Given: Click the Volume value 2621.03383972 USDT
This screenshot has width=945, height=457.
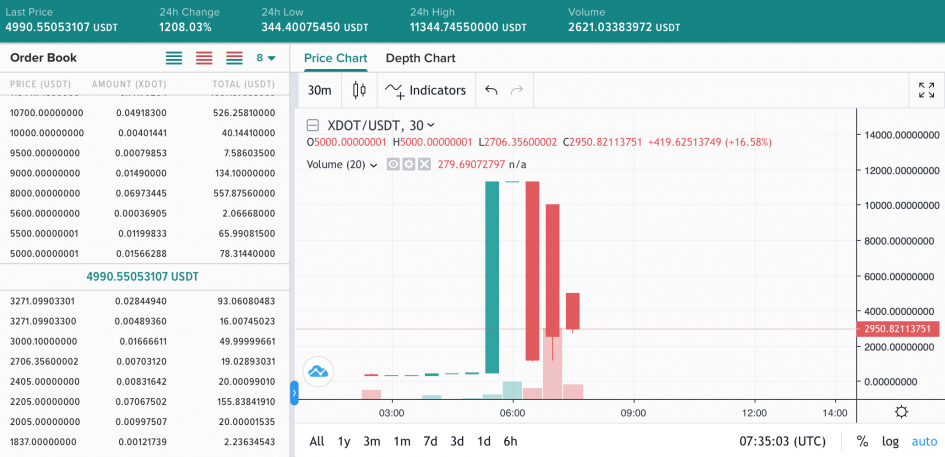Looking at the screenshot, I should click(624, 28).
